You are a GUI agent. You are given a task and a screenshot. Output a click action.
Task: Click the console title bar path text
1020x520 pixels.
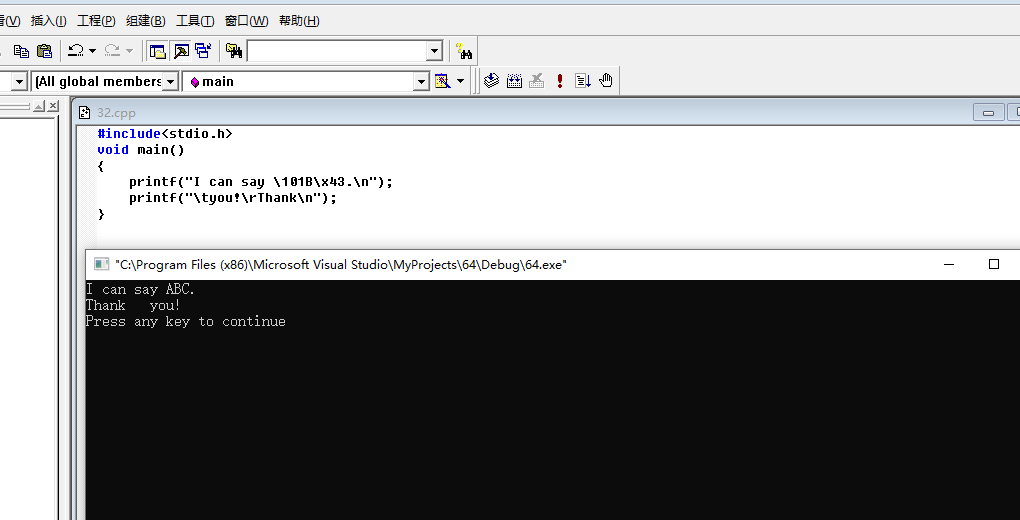point(341,264)
